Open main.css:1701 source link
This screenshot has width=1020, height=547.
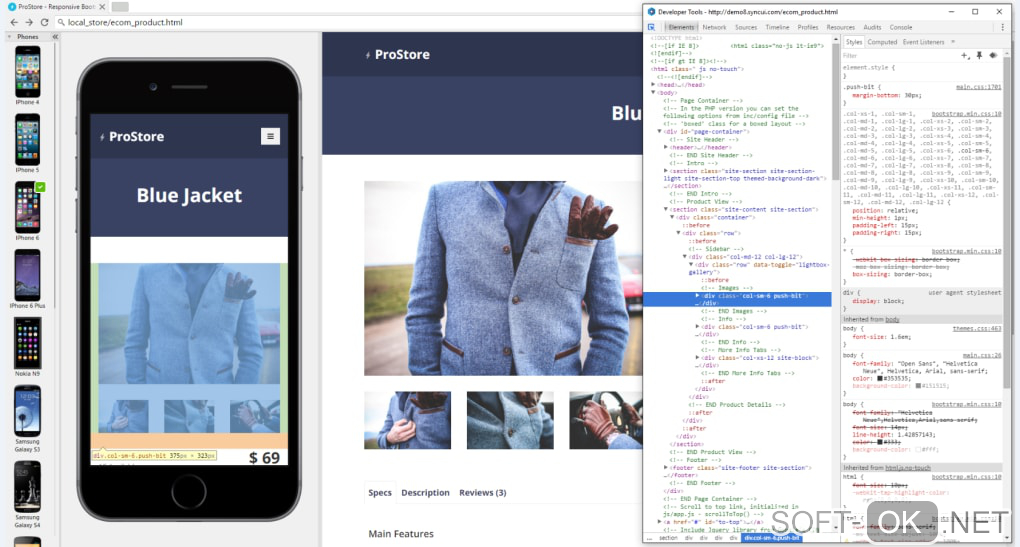(x=978, y=87)
